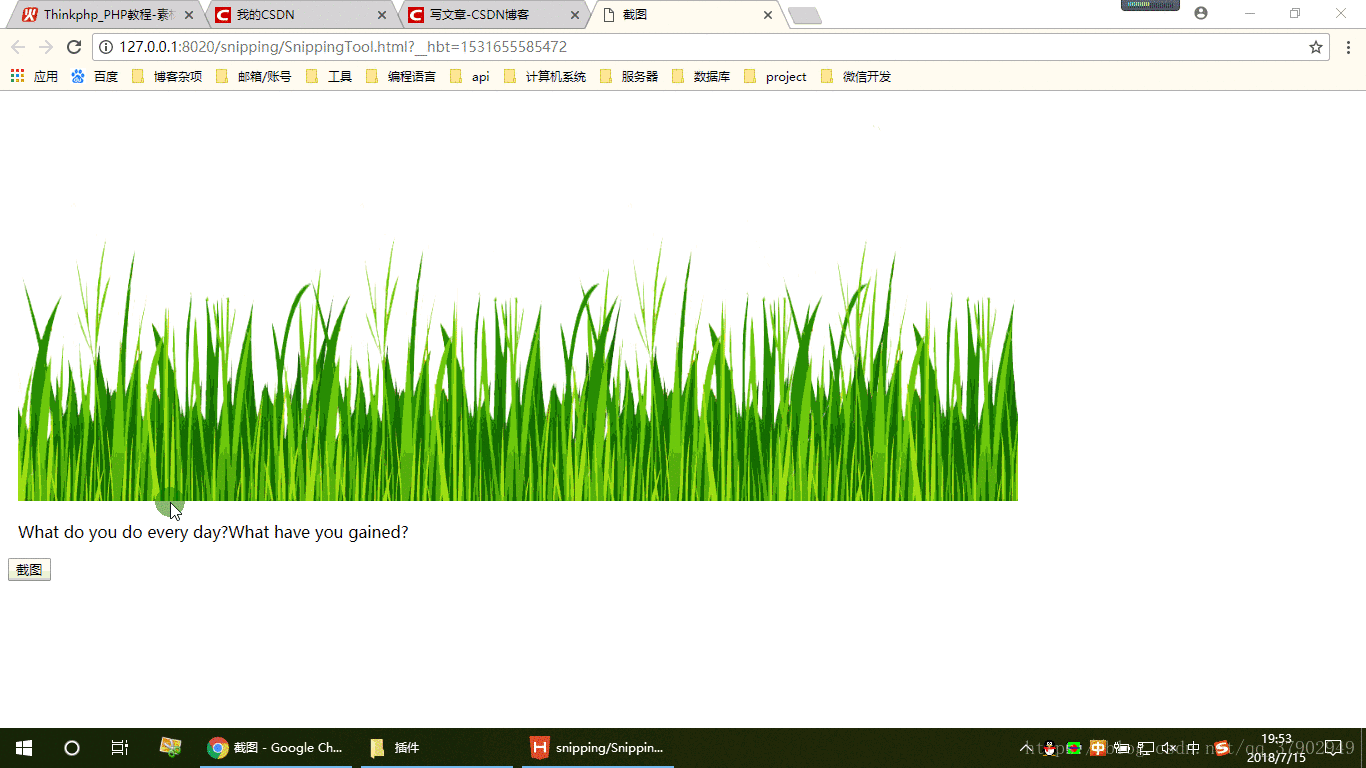Open the 应用 apps shortcut
The image size is (1366, 768).
(34, 76)
